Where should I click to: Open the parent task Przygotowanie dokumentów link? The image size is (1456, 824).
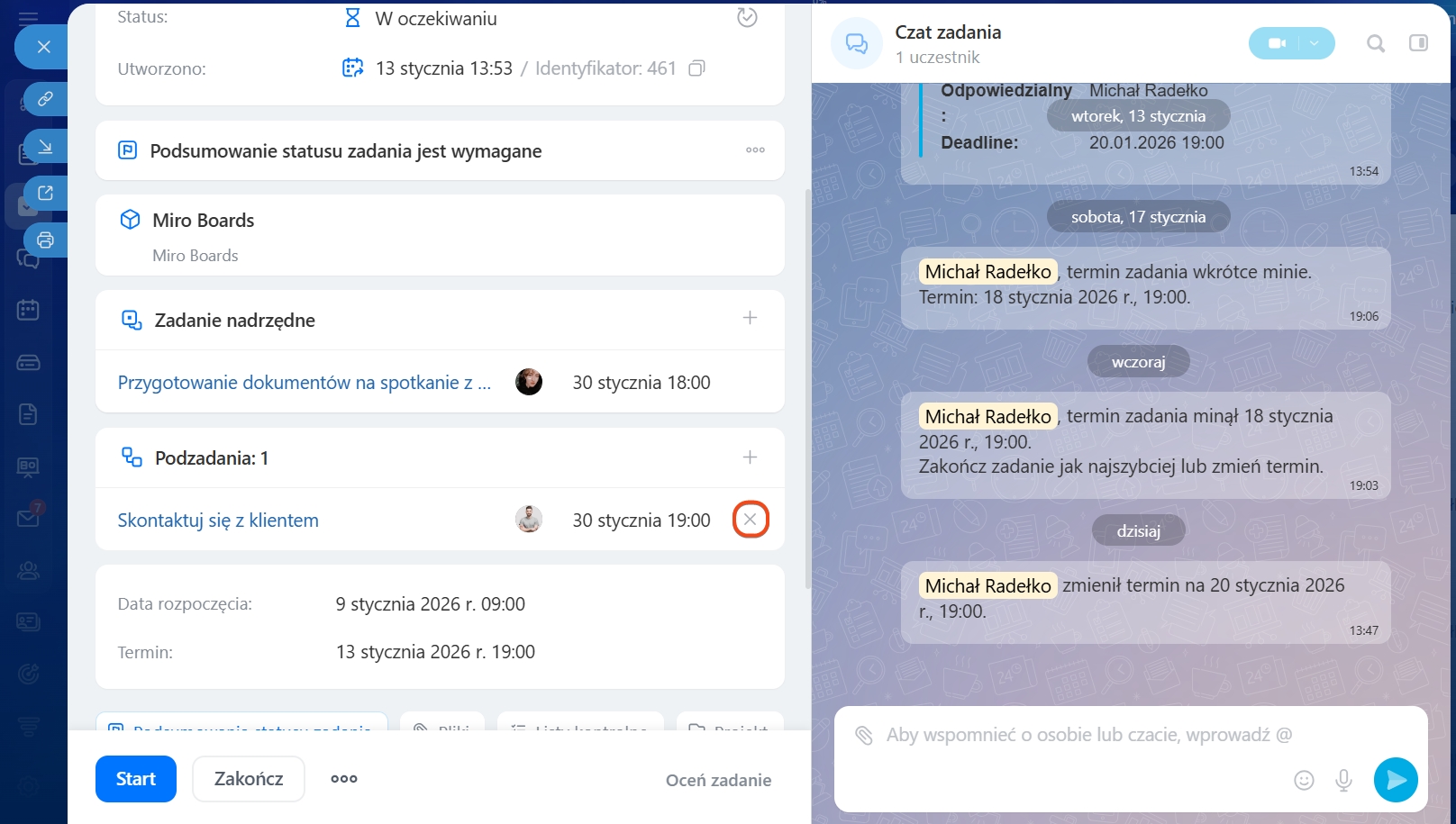click(x=305, y=383)
